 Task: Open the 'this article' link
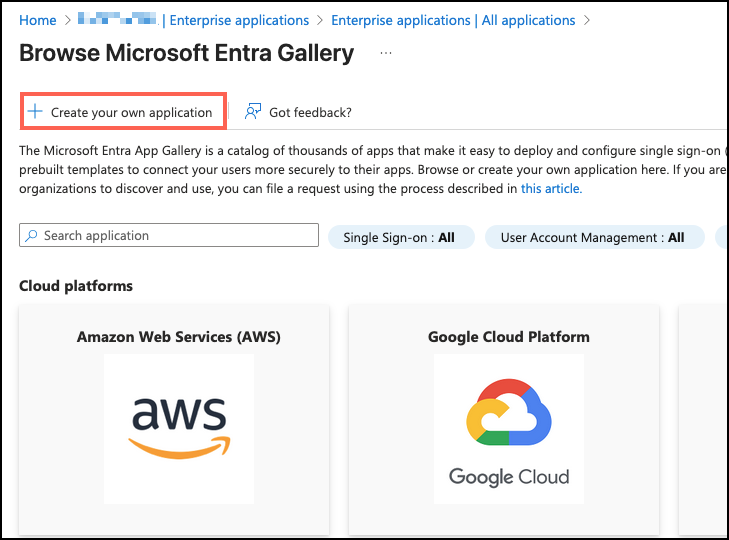[551, 188]
